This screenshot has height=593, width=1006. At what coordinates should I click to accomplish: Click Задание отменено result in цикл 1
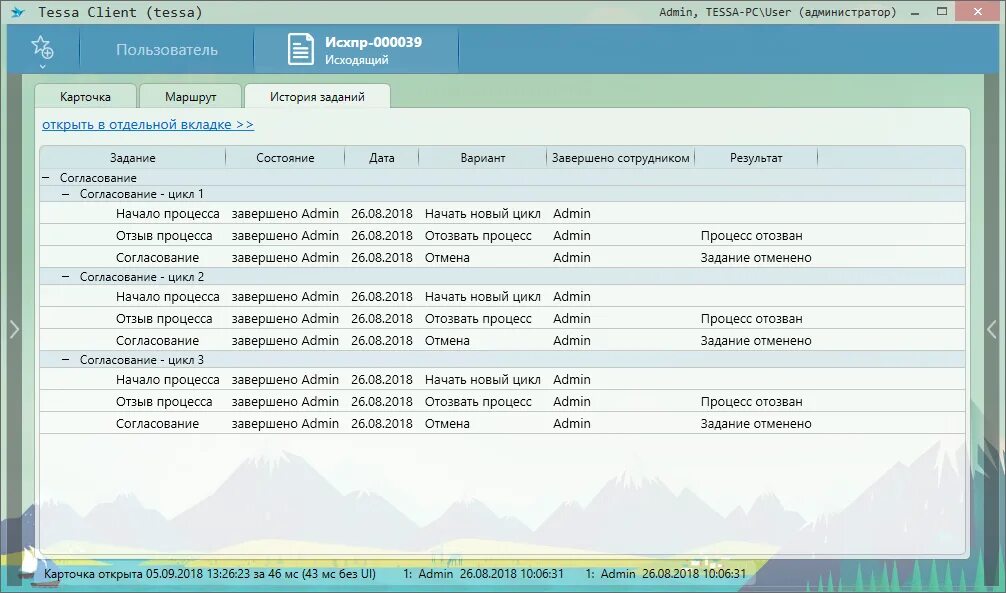coord(756,257)
